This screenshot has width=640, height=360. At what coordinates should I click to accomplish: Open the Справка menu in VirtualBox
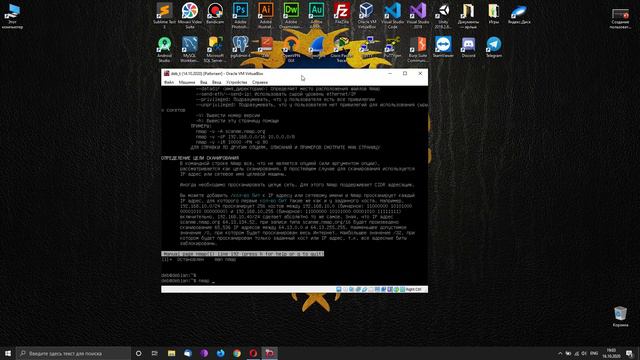260,82
